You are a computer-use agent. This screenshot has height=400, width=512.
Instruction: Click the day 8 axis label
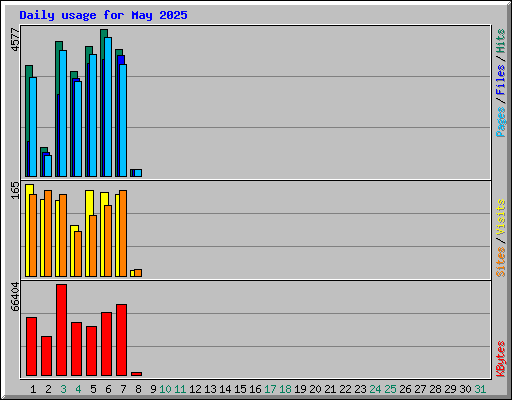click(x=138, y=389)
